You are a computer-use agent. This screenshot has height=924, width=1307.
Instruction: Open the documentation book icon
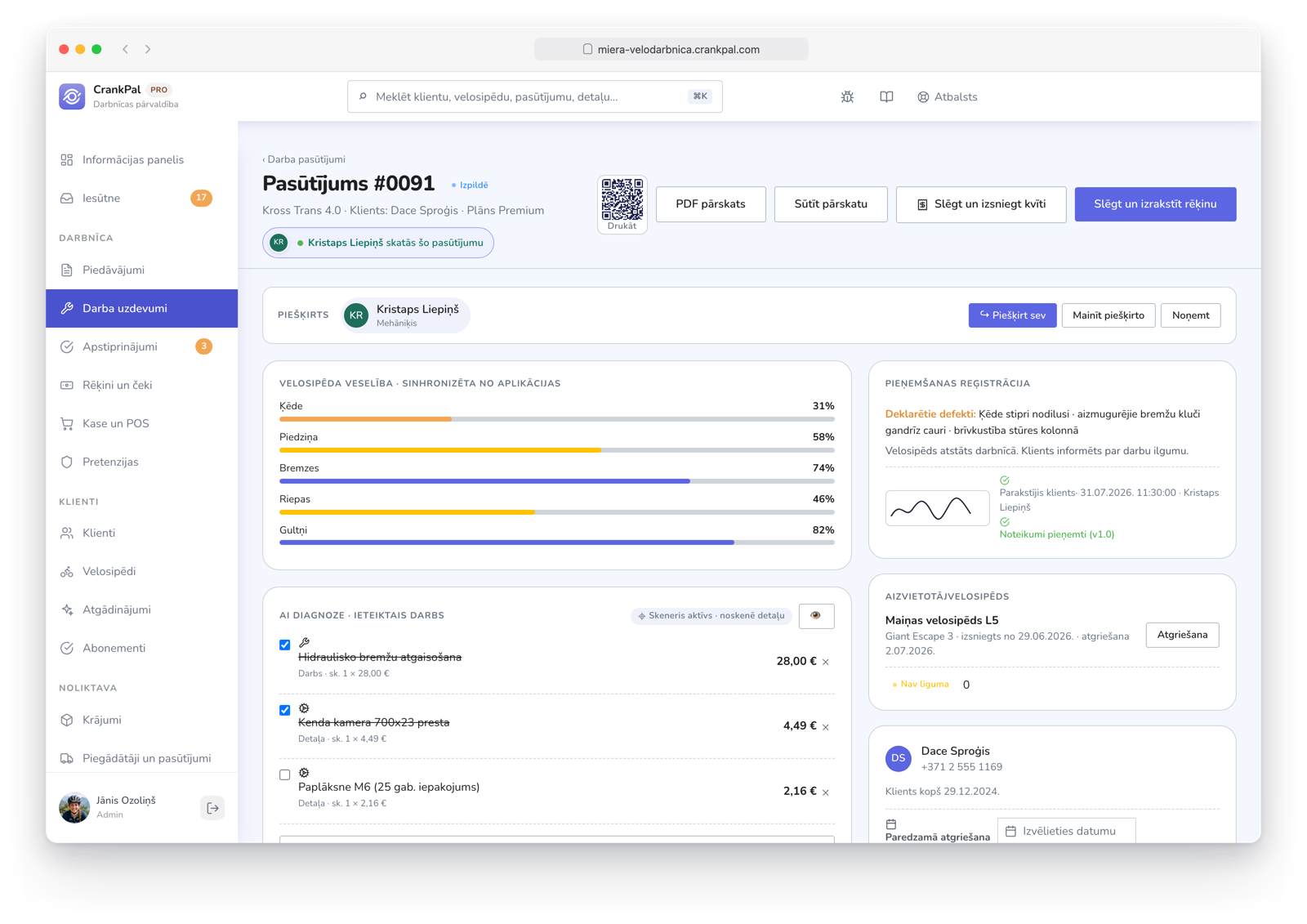pos(886,96)
